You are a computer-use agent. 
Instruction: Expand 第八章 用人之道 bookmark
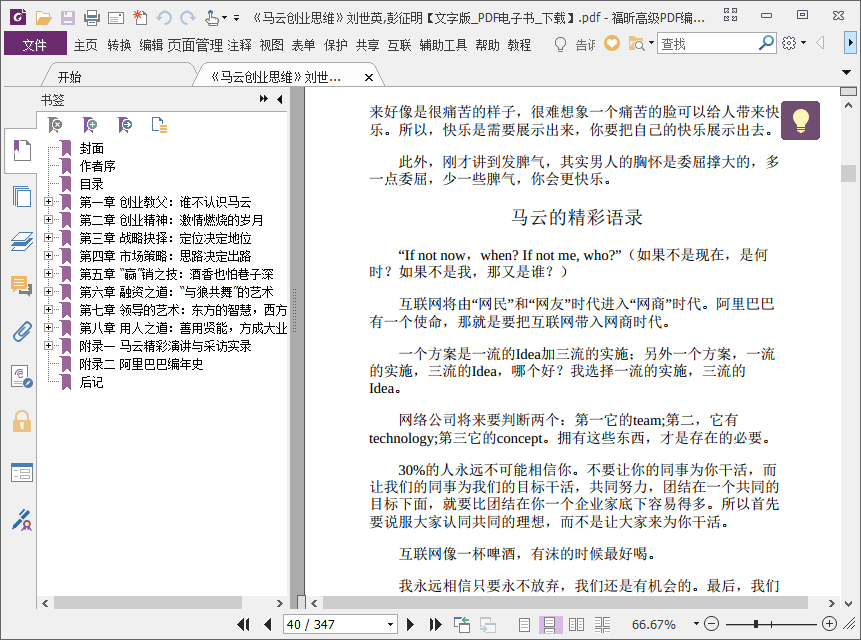tap(48, 328)
